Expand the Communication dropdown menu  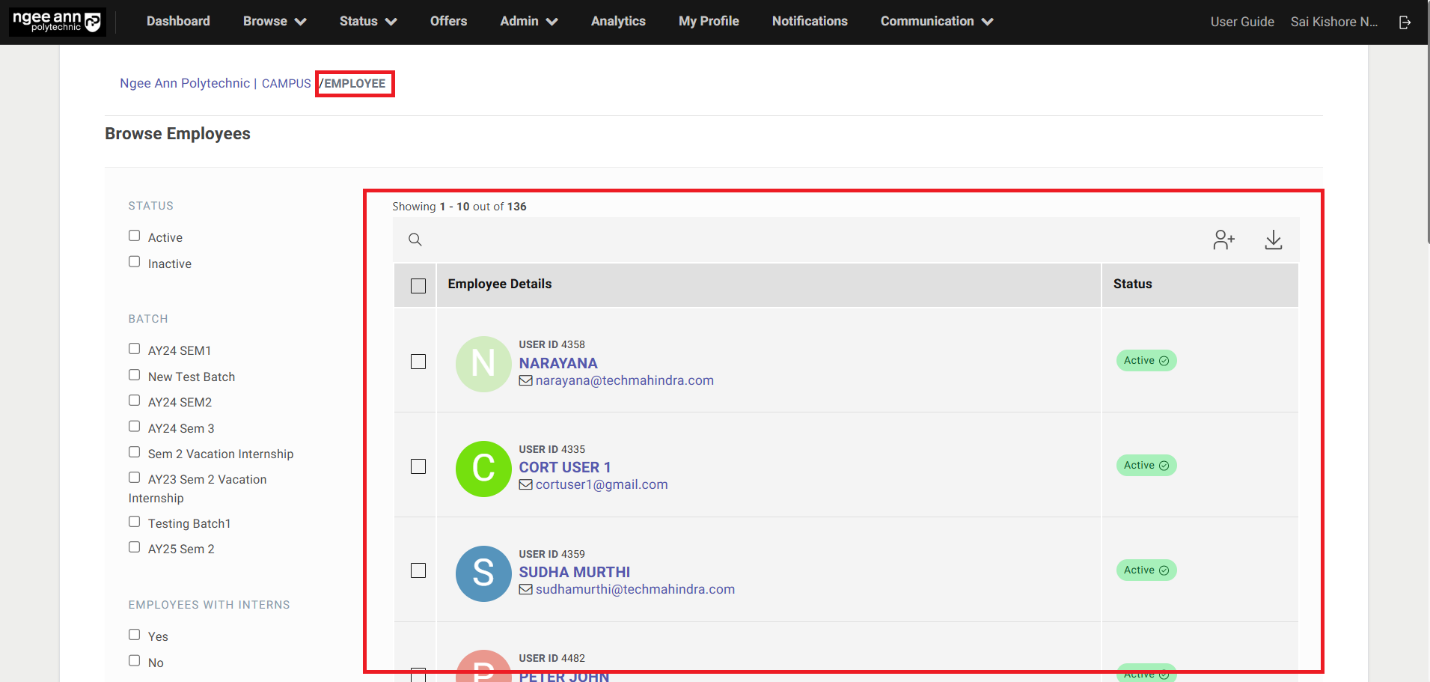tap(936, 21)
